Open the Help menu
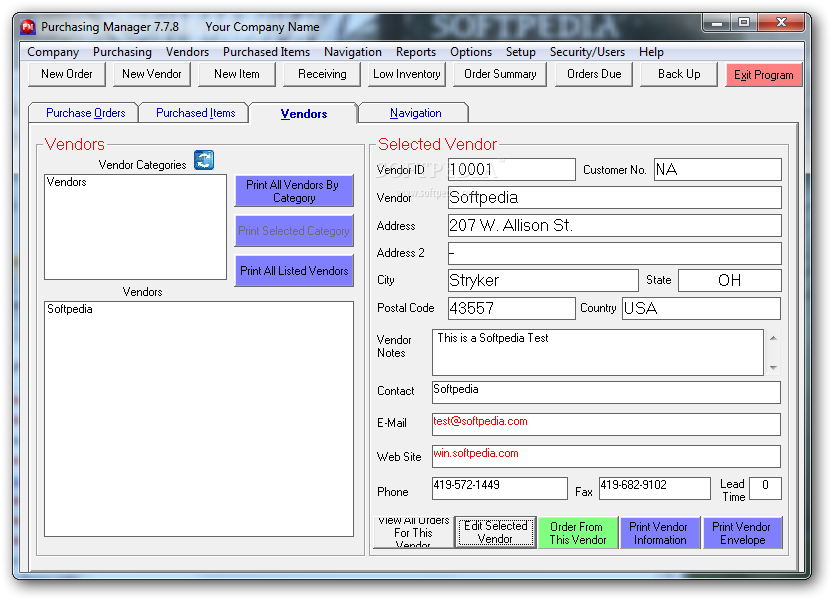 [651, 52]
